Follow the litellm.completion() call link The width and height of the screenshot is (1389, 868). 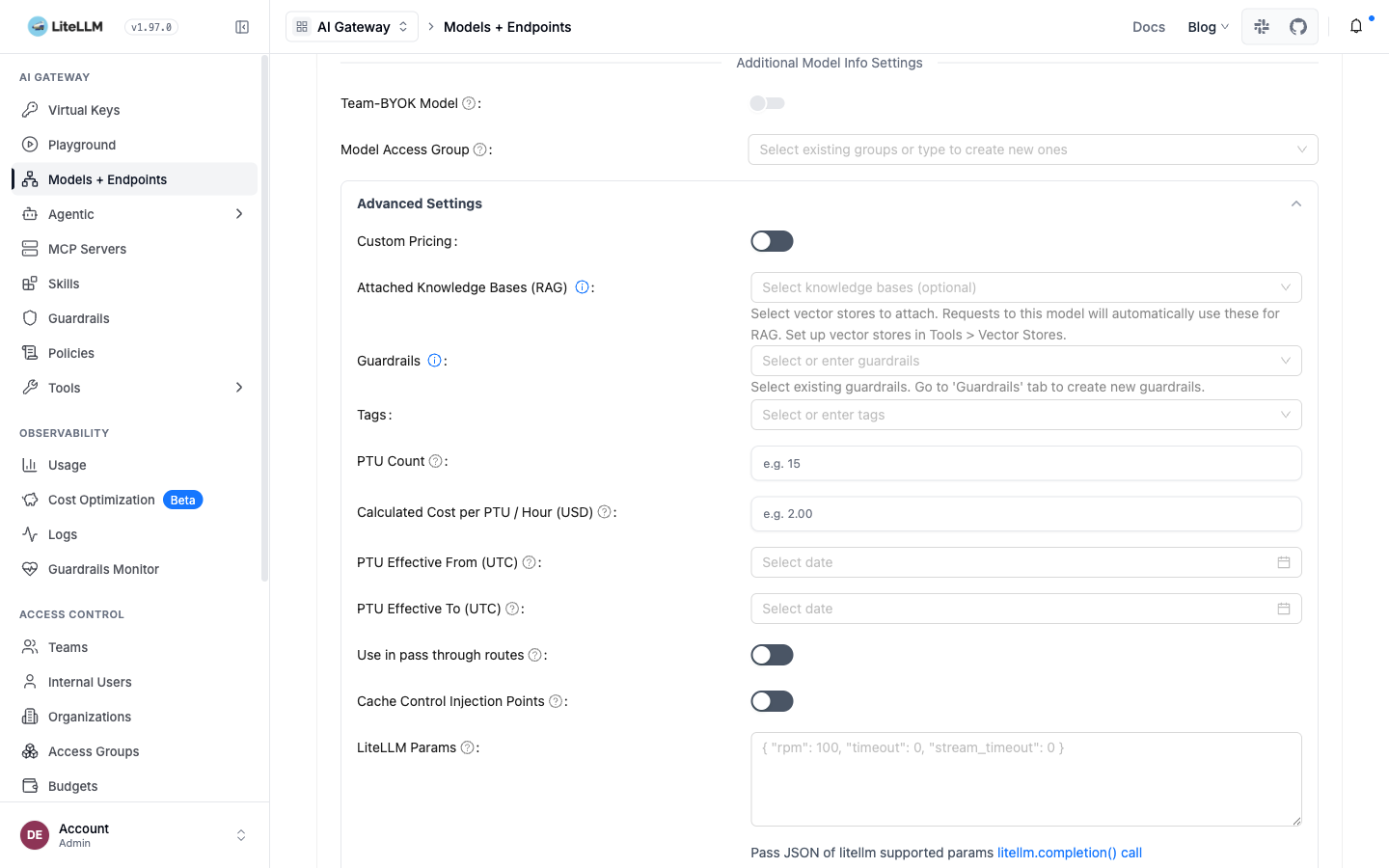[1070, 853]
